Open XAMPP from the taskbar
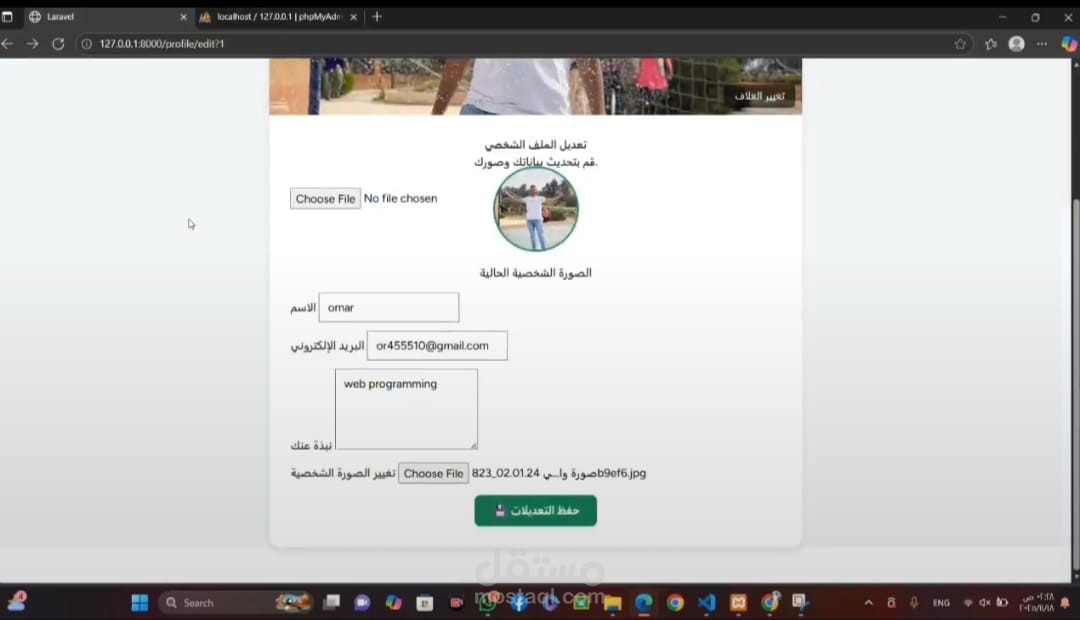Image resolution: width=1080 pixels, height=620 pixels. pos(738,603)
